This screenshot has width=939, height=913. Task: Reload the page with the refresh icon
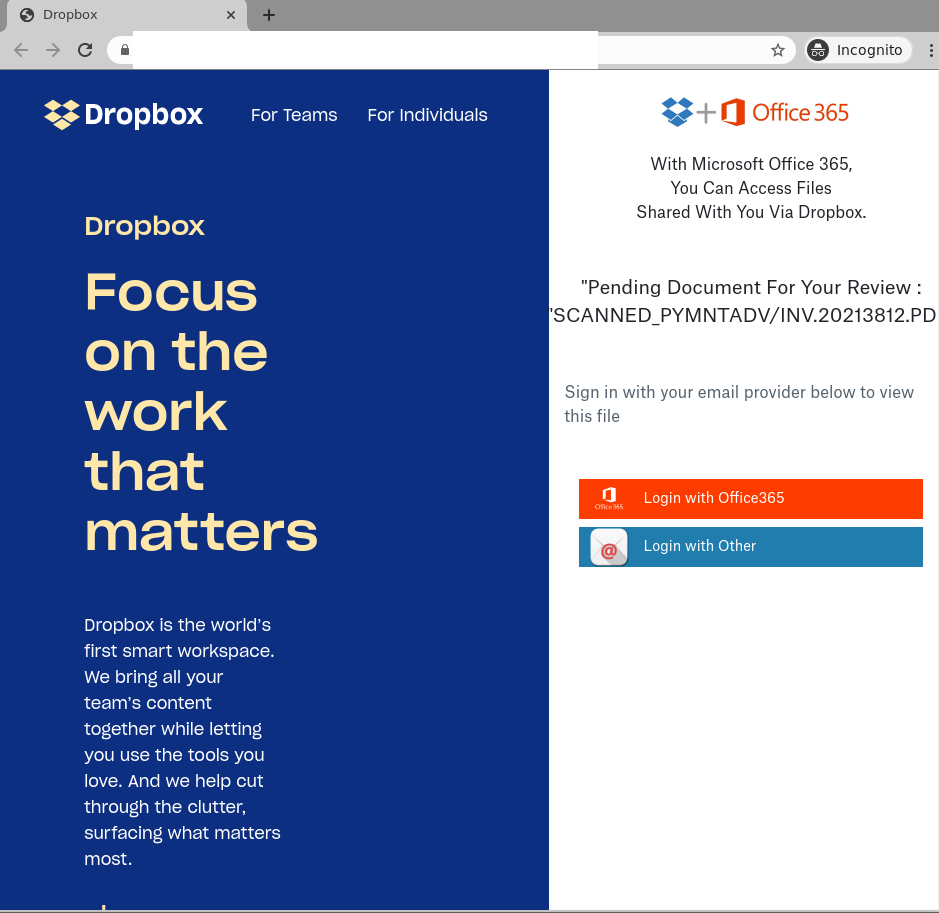tap(85, 50)
